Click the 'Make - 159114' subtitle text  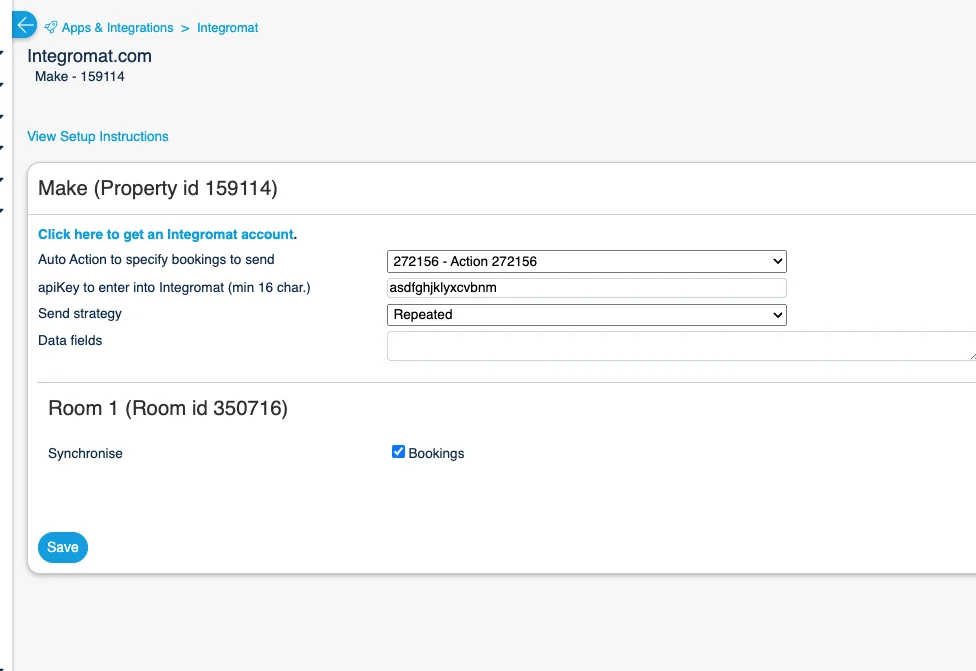[80, 77]
